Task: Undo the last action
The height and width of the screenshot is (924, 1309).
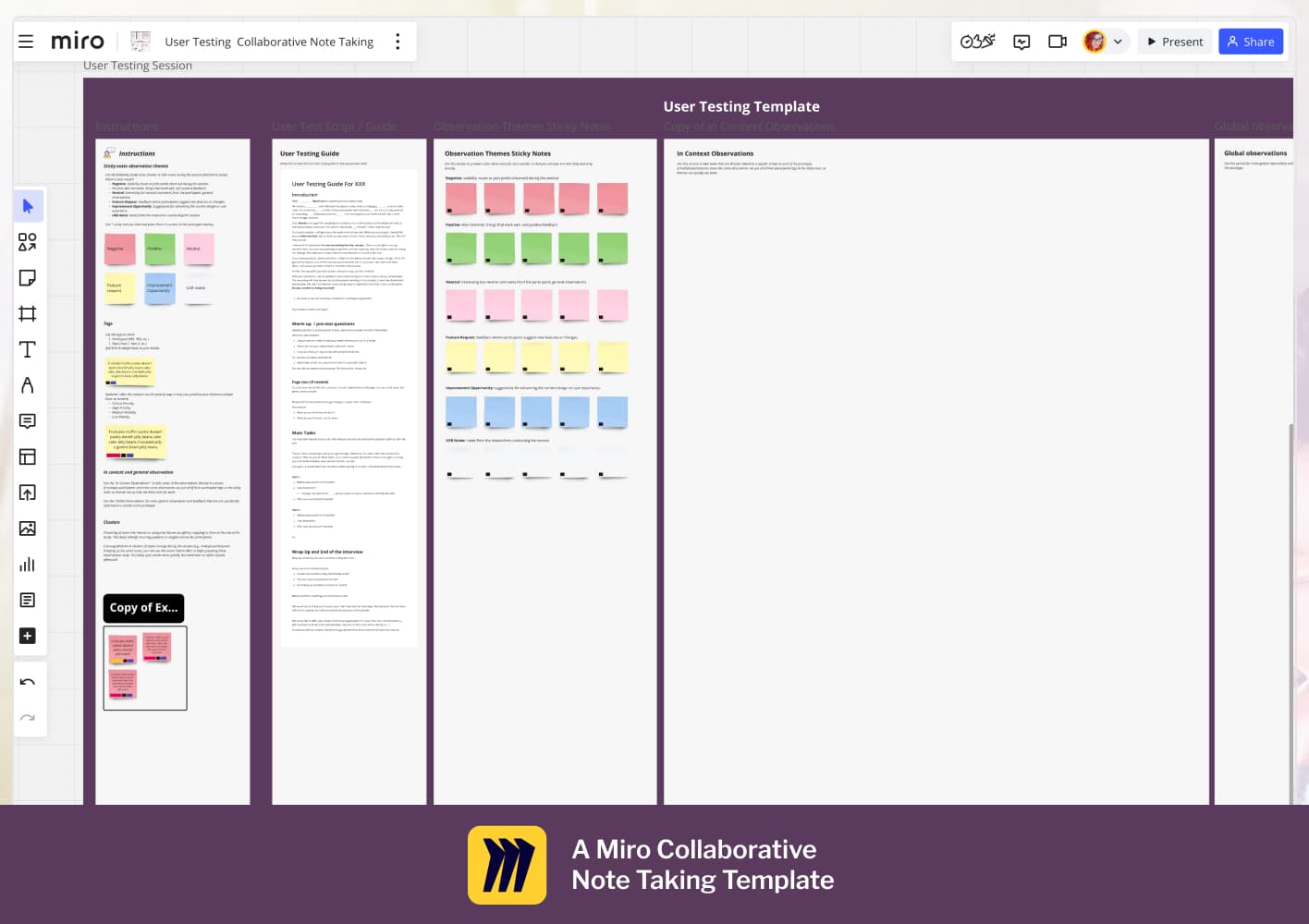Action: (x=28, y=682)
